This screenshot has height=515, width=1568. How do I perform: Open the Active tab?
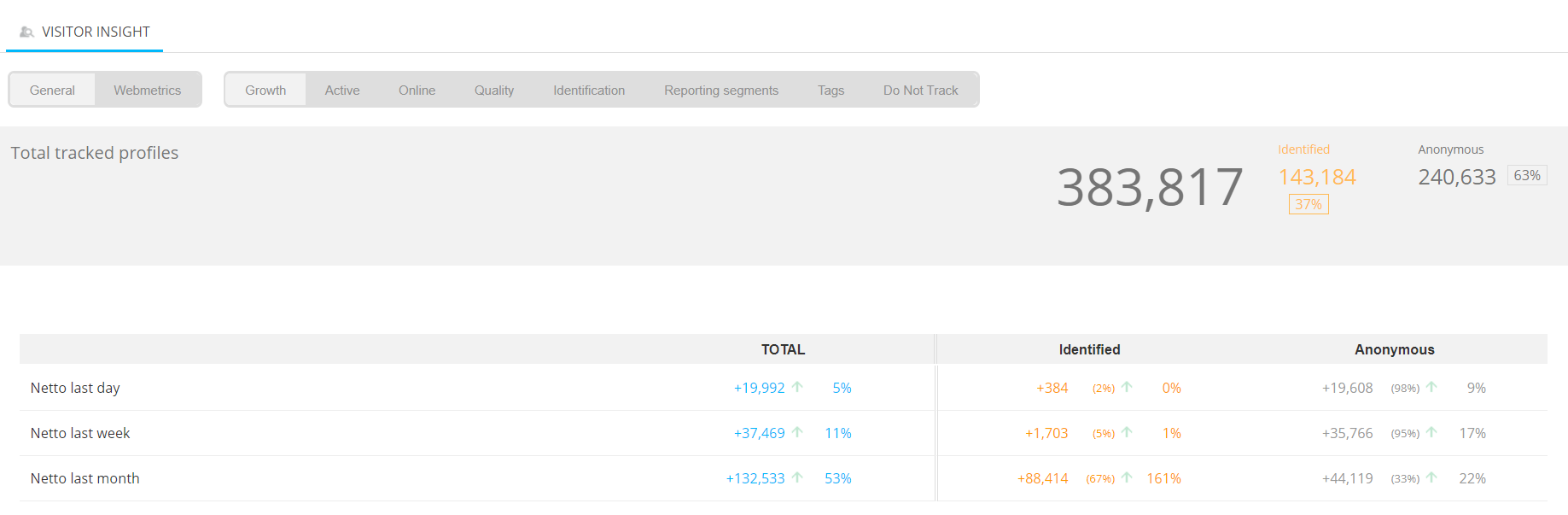point(342,91)
